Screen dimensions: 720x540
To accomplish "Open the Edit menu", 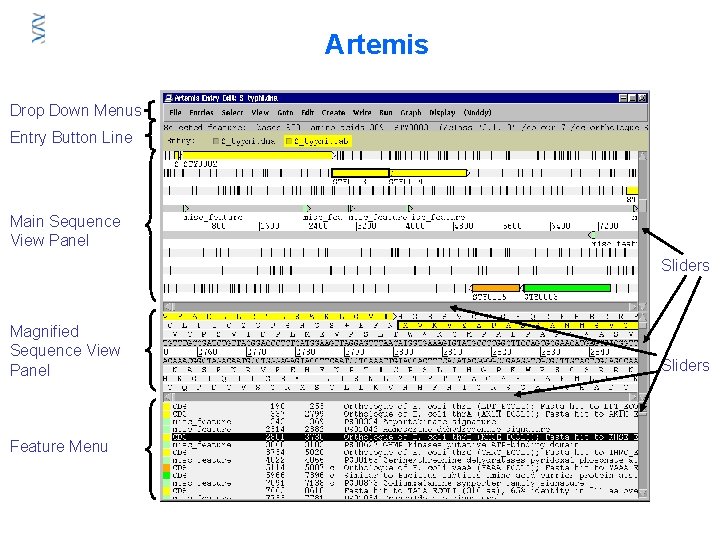I will [x=308, y=112].
